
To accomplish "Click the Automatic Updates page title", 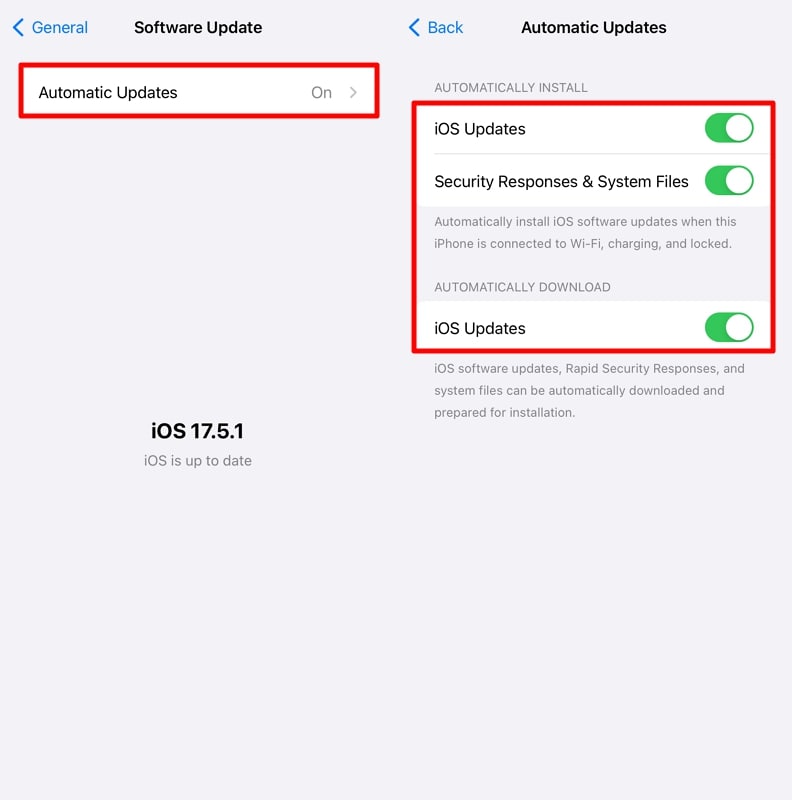I will (x=593, y=28).
